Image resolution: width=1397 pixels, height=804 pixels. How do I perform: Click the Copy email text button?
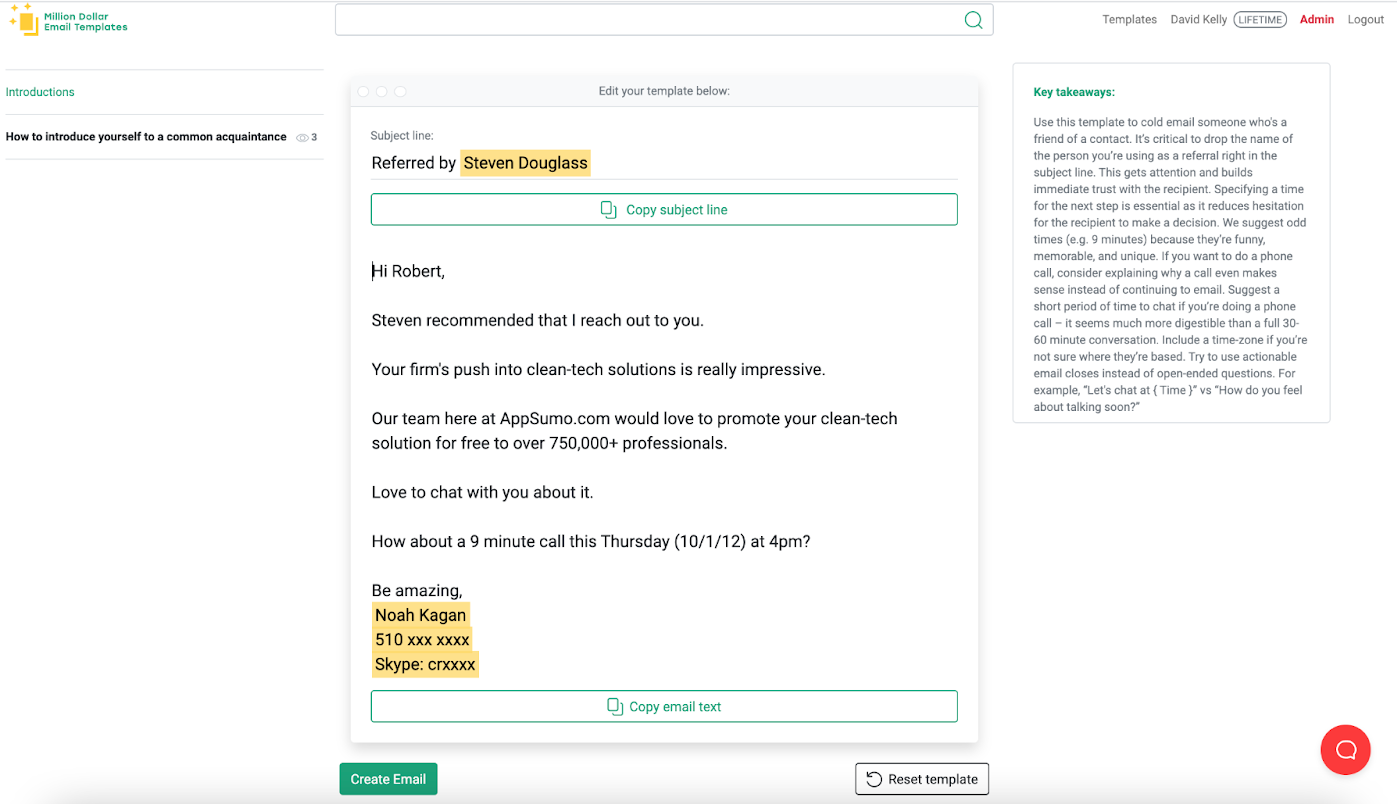(x=664, y=707)
